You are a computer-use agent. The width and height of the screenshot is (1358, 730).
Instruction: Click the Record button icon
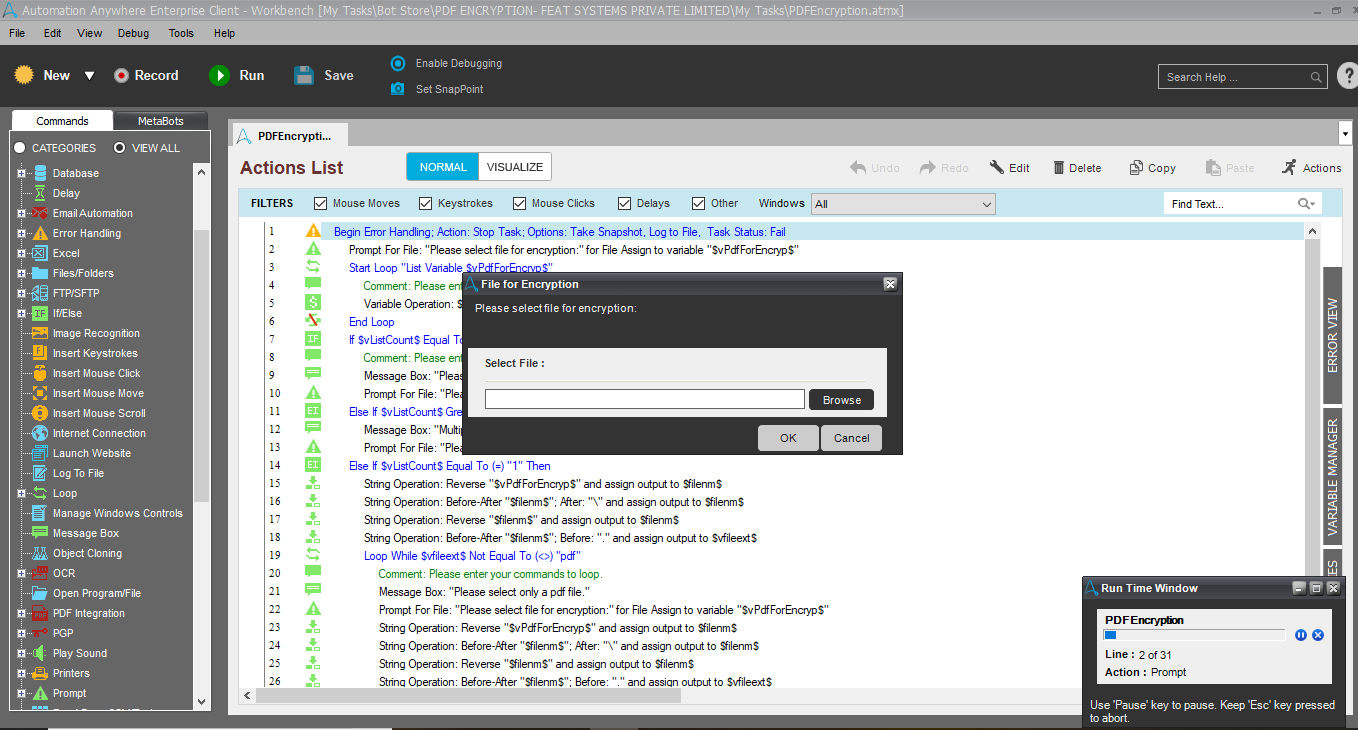click(x=121, y=75)
